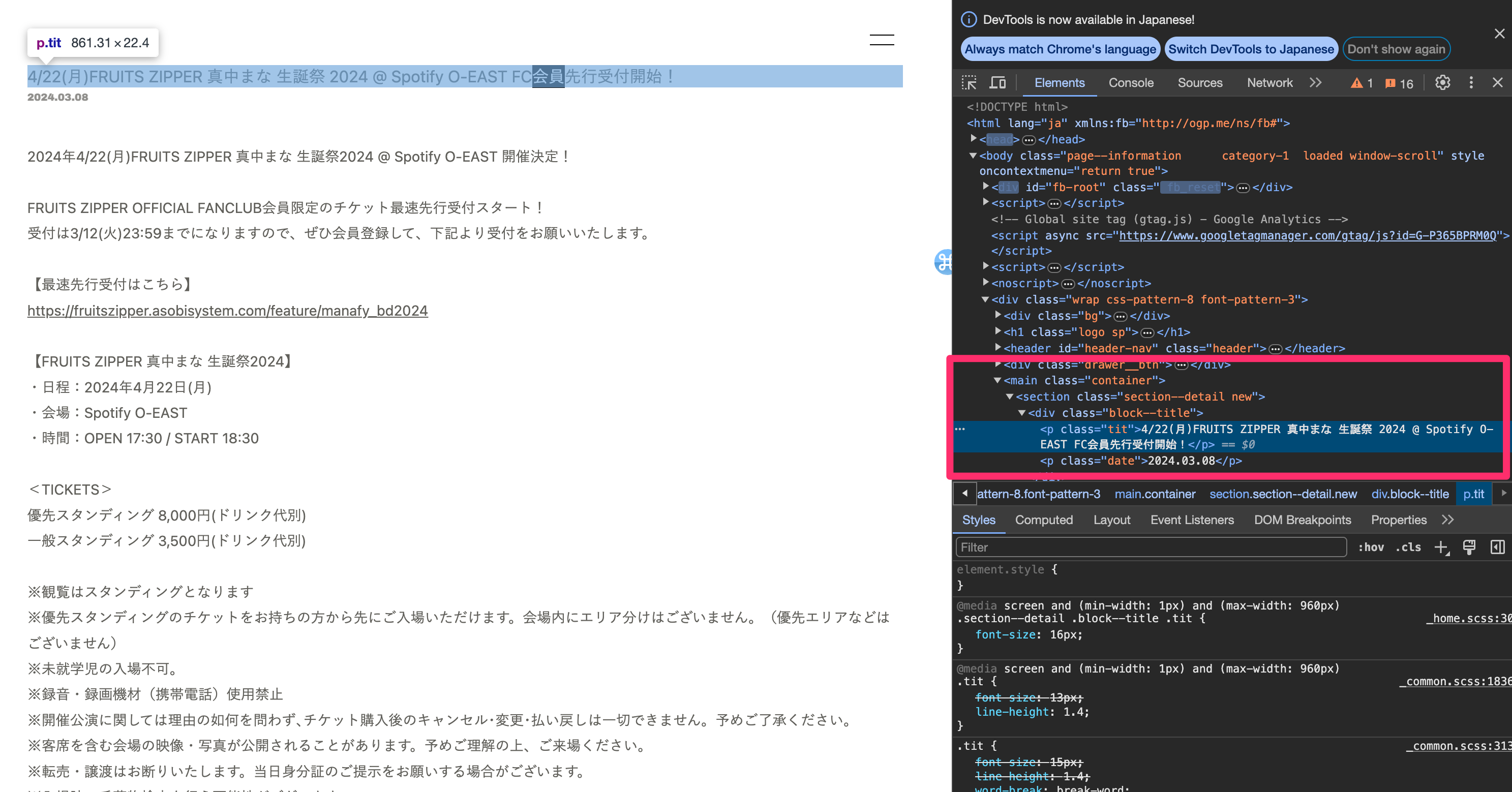Expand the head element node
This screenshot has height=792, width=1512.
[x=974, y=139]
